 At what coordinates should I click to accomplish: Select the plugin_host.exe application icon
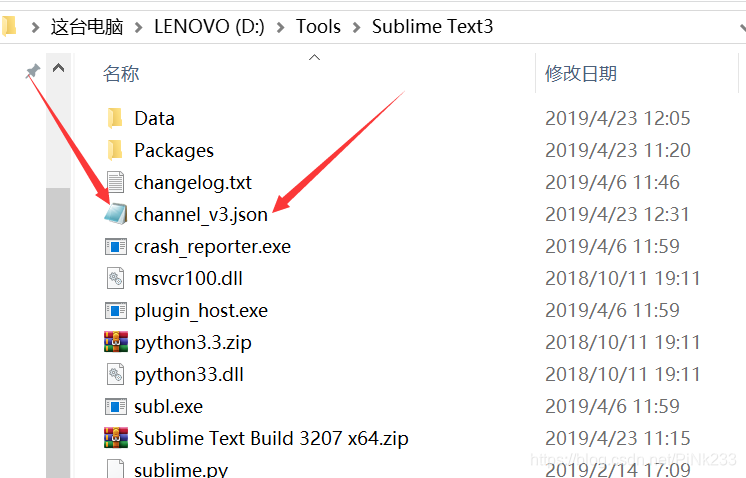pos(116,311)
